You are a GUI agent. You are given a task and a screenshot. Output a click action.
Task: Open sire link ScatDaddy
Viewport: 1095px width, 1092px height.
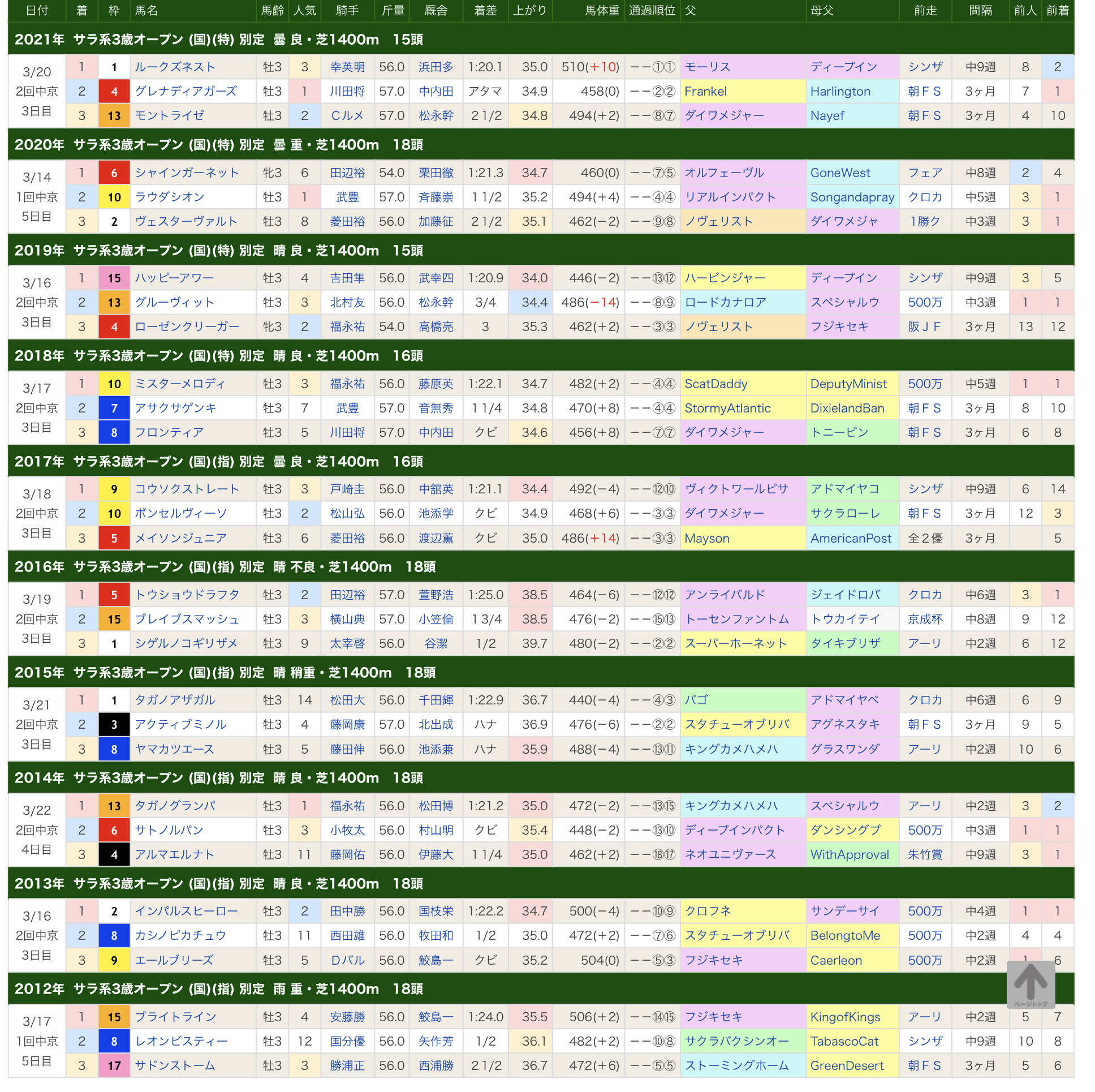click(x=716, y=384)
